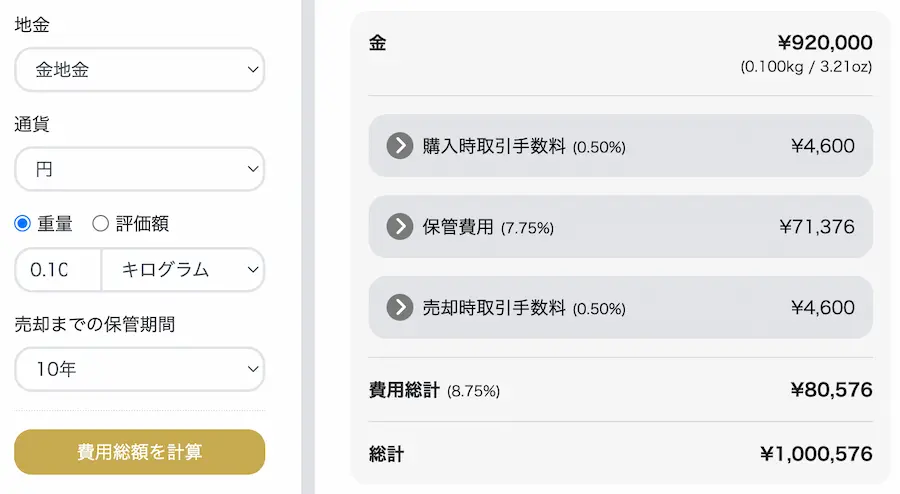Select the 重量 radio button

tap(22, 223)
